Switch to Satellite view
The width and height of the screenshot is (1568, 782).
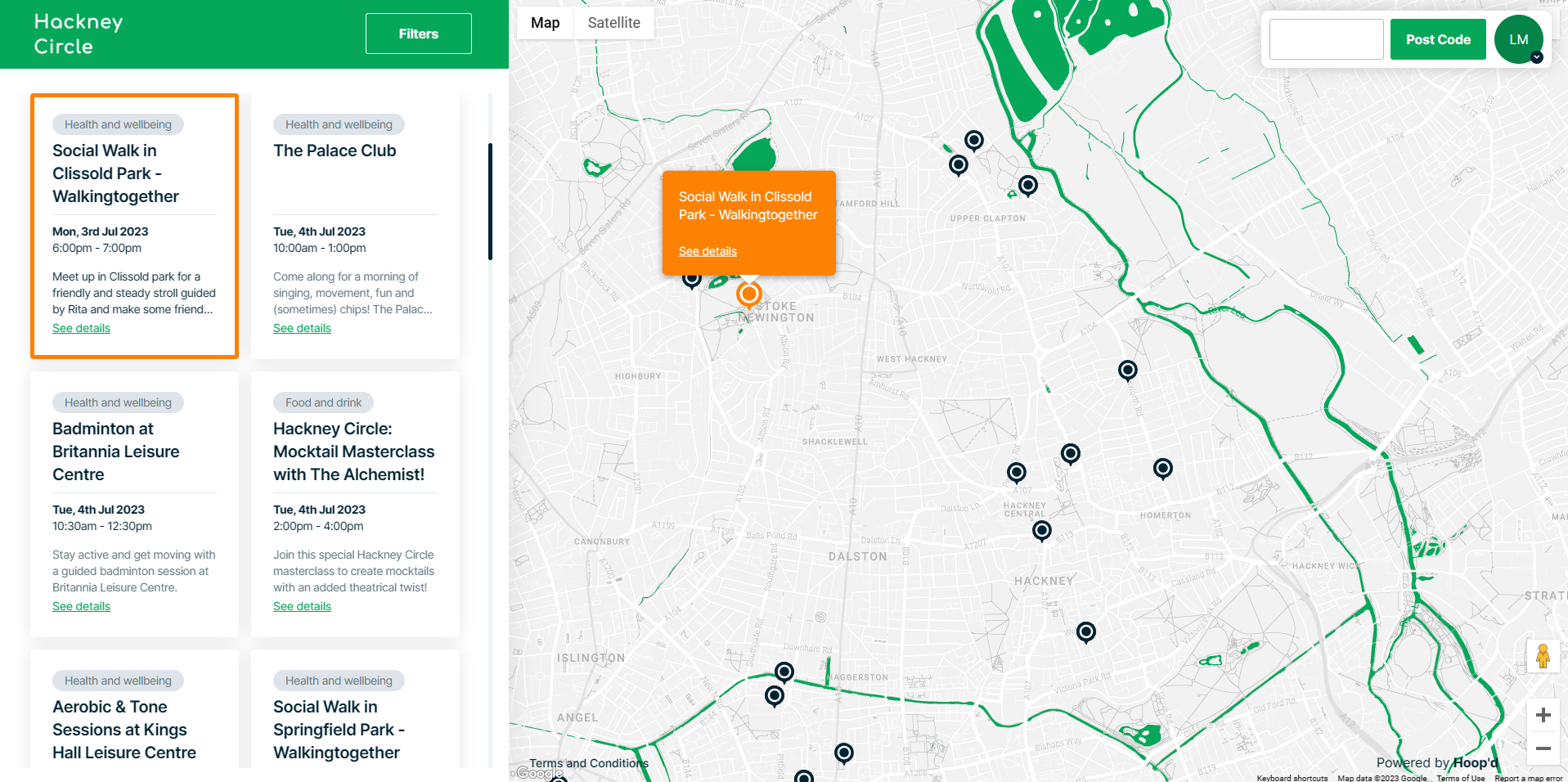pos(613,23)
